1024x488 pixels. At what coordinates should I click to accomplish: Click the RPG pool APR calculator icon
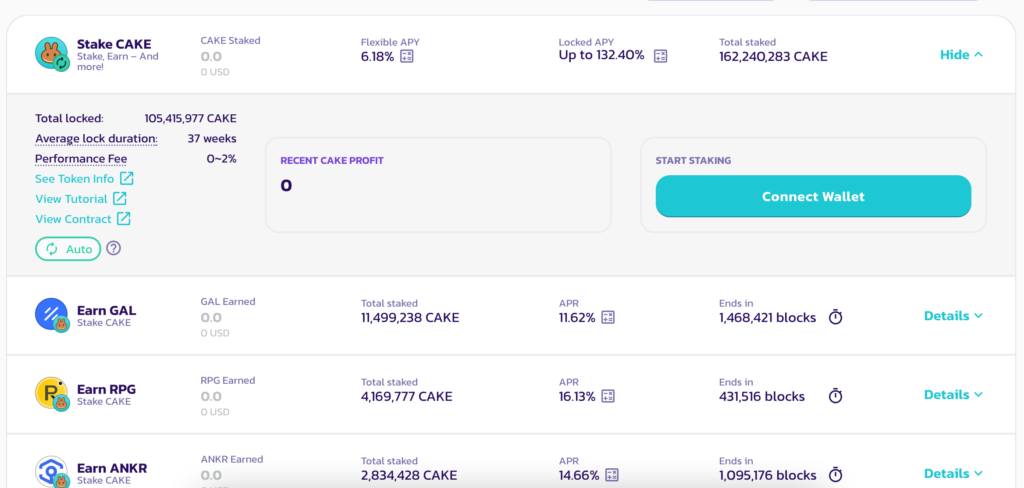(x=608, y=396)
